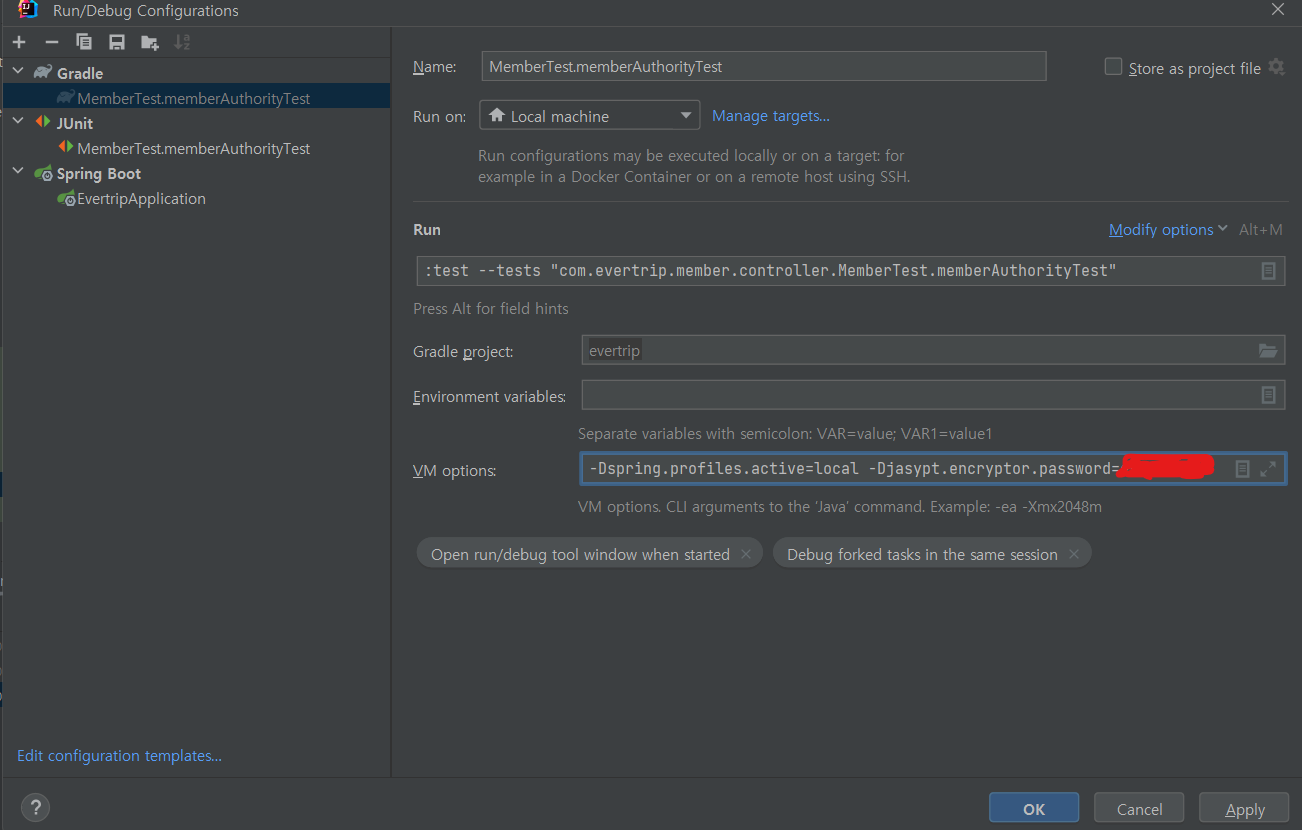Open the Store as project file gear settings

[x=1276, y=67]
